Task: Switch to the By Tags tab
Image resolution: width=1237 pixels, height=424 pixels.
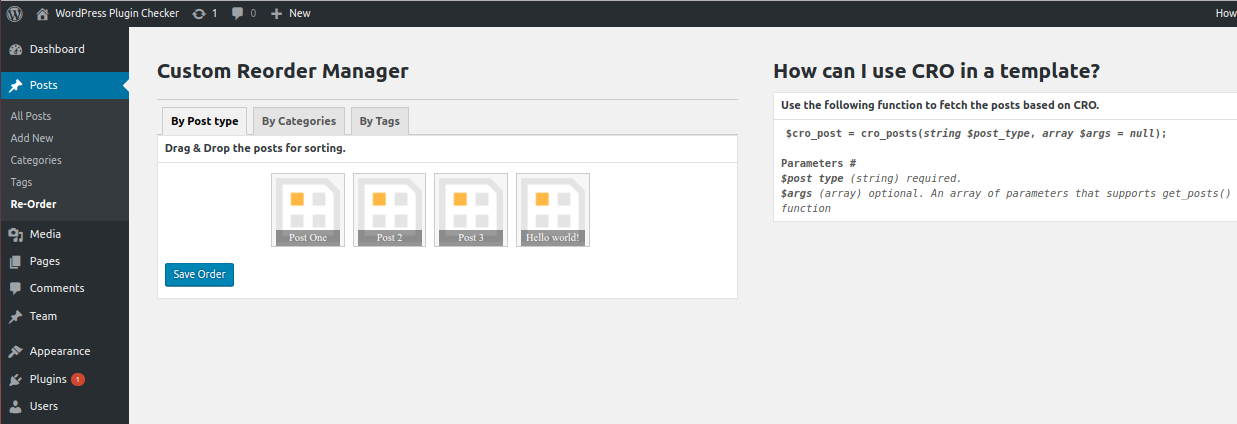Action: pos(379,121)
